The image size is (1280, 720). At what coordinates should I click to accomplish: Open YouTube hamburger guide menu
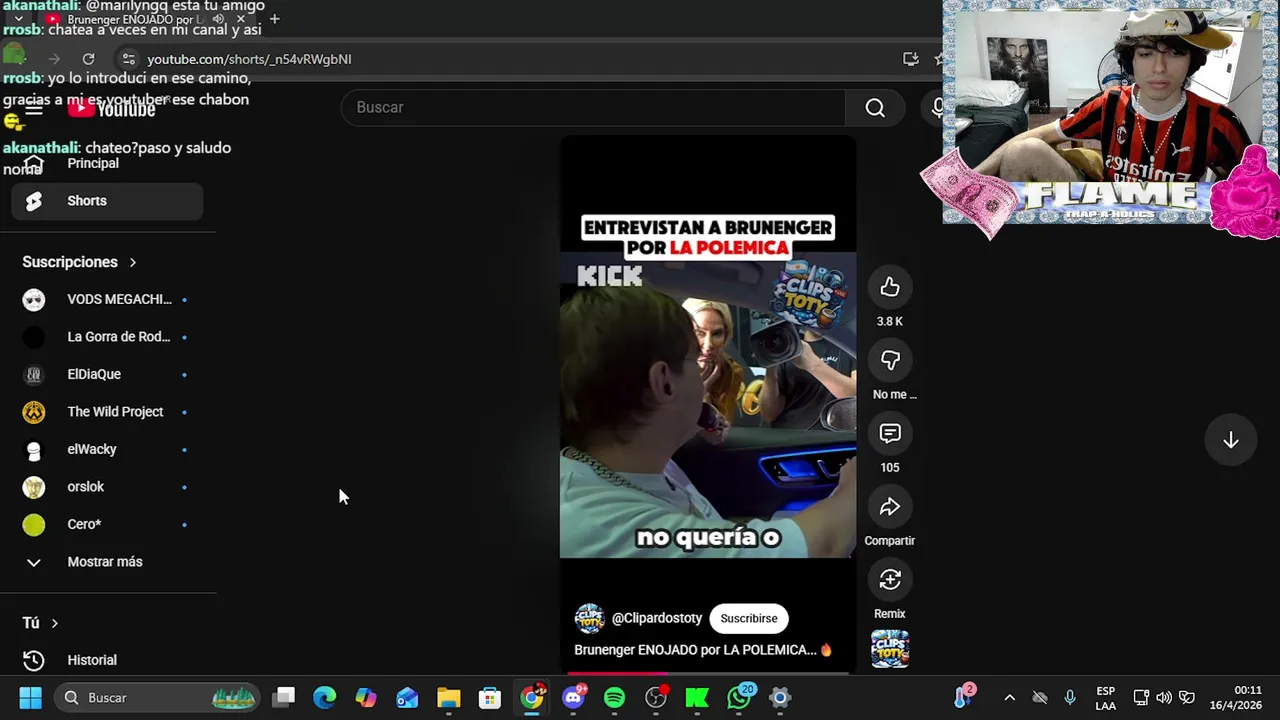pos(34,108)
